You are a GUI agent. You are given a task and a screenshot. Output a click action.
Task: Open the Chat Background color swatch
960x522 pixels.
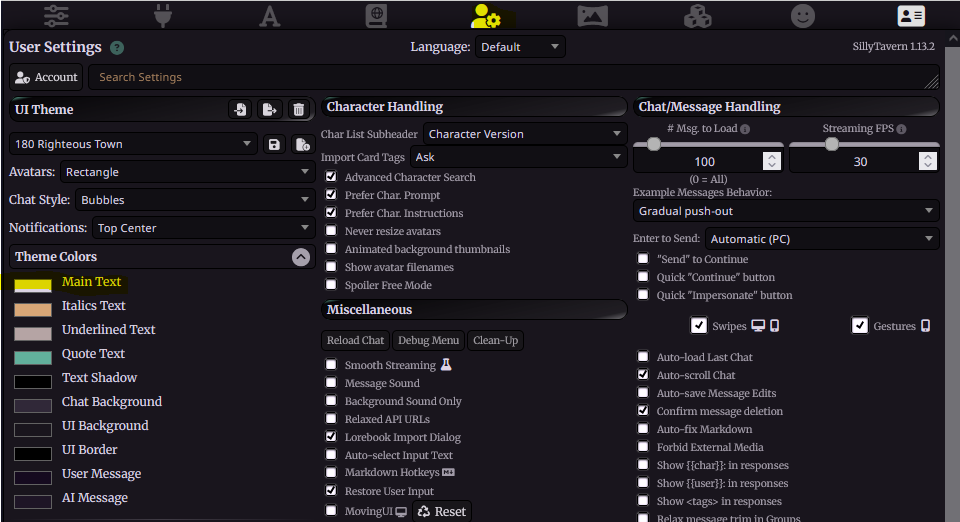[x=33, y=406]
